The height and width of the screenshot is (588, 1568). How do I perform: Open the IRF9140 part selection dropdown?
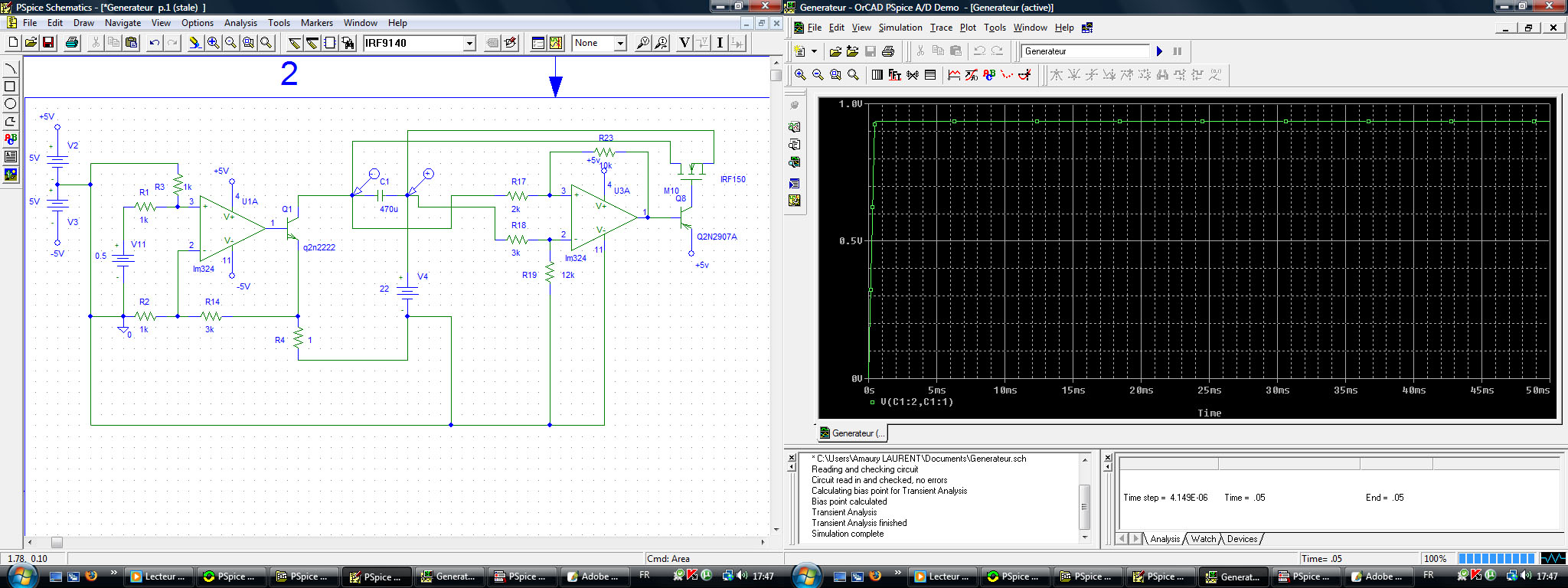pos(469,44)
